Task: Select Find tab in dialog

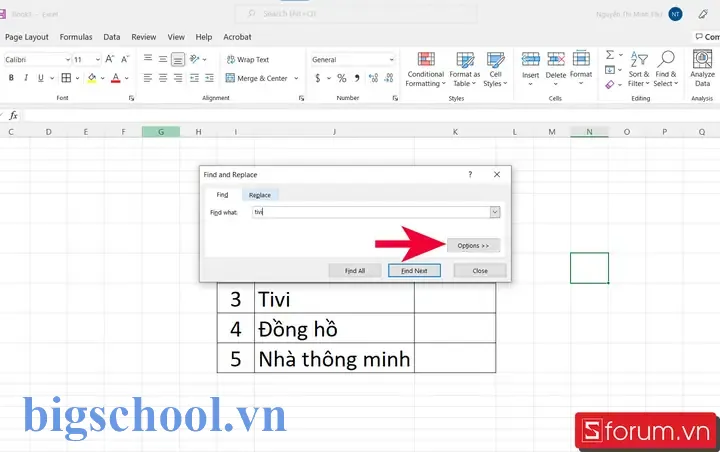Action: tap(222, 195)
